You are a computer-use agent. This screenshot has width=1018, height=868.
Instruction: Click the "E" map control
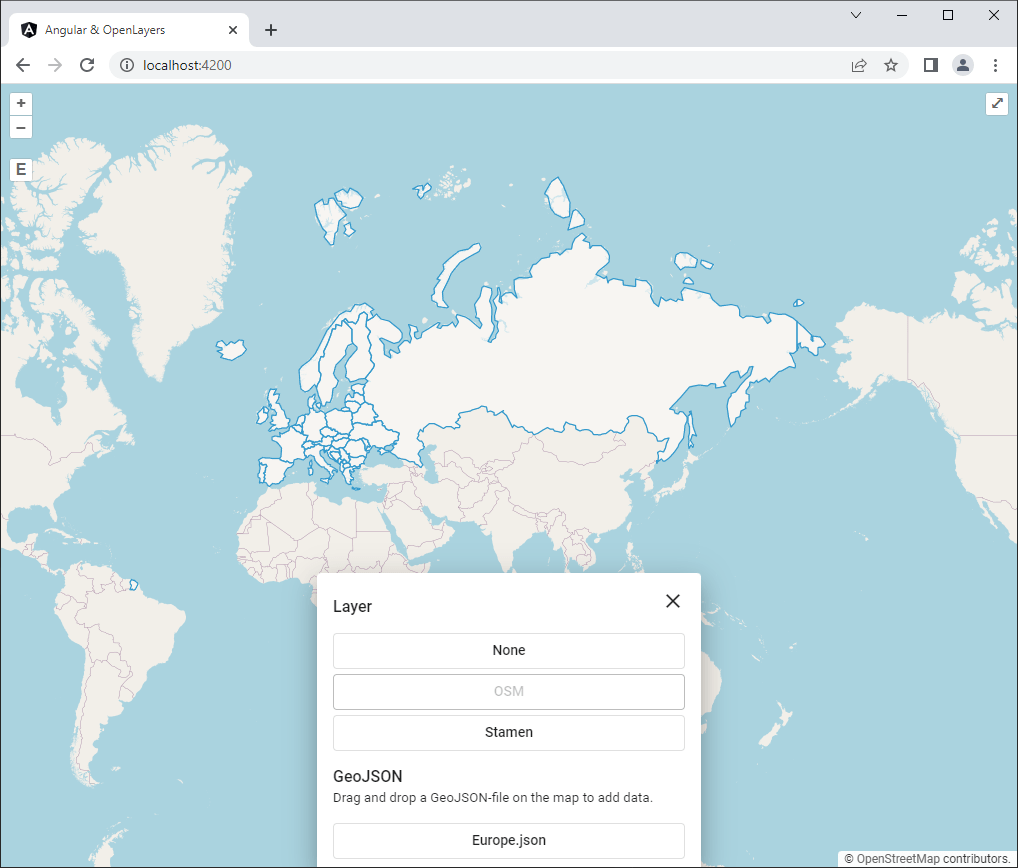pos(21,169)
